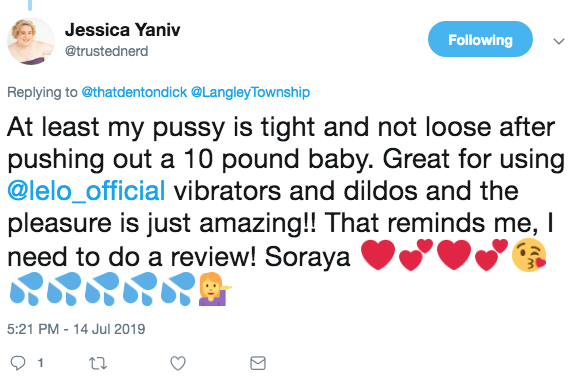Screen dimensions: 578x382
Task: Visit the @trustednerd handle
Action: 107,51
